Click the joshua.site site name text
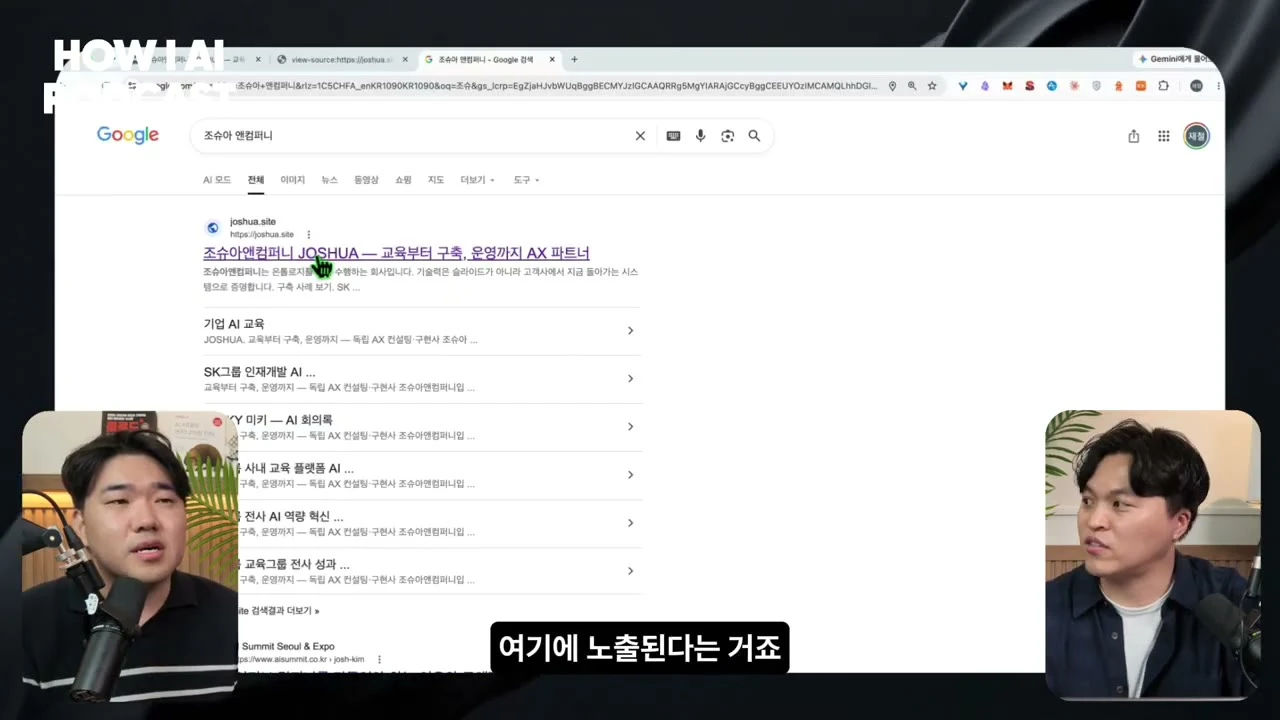1280x720 pixels. coord(253,222)
